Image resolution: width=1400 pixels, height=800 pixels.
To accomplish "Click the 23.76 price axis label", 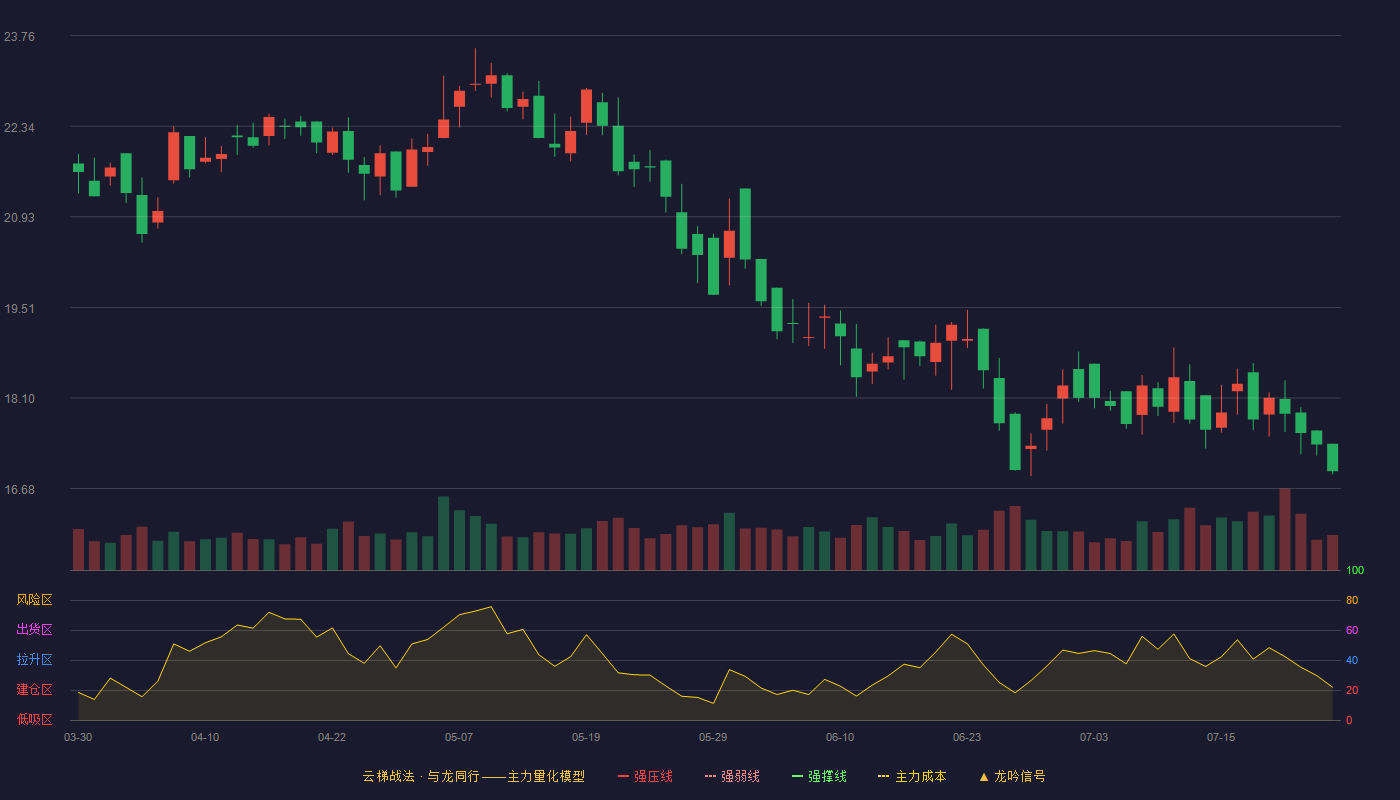I will [19, 37].
